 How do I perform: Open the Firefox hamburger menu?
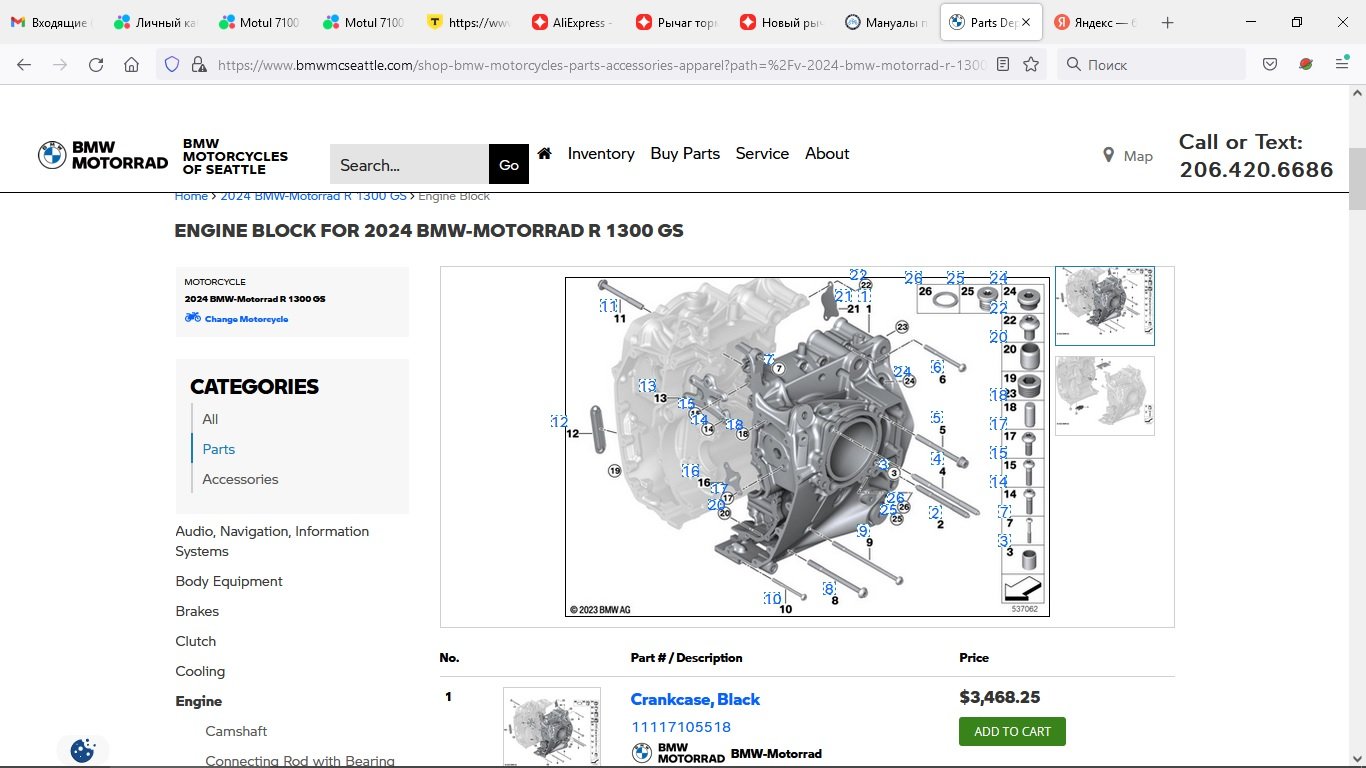[x=1342, y=65]
